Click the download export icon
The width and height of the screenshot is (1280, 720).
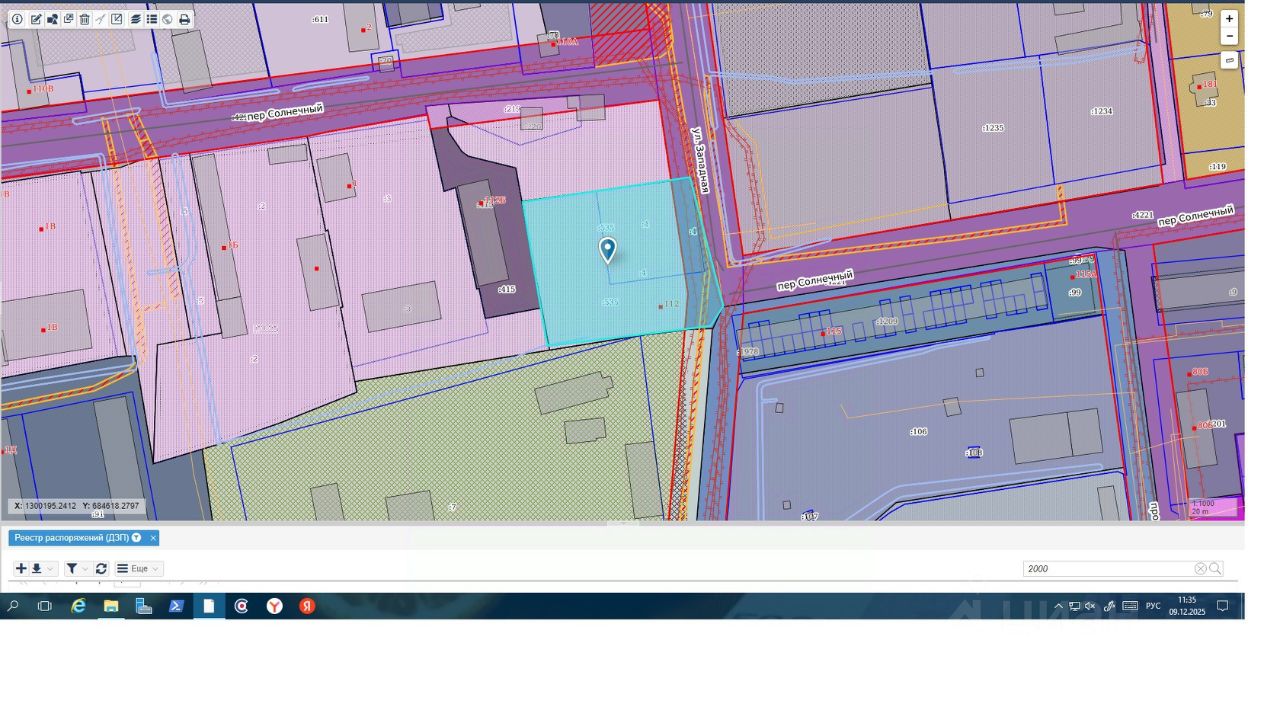coord(37,568)
